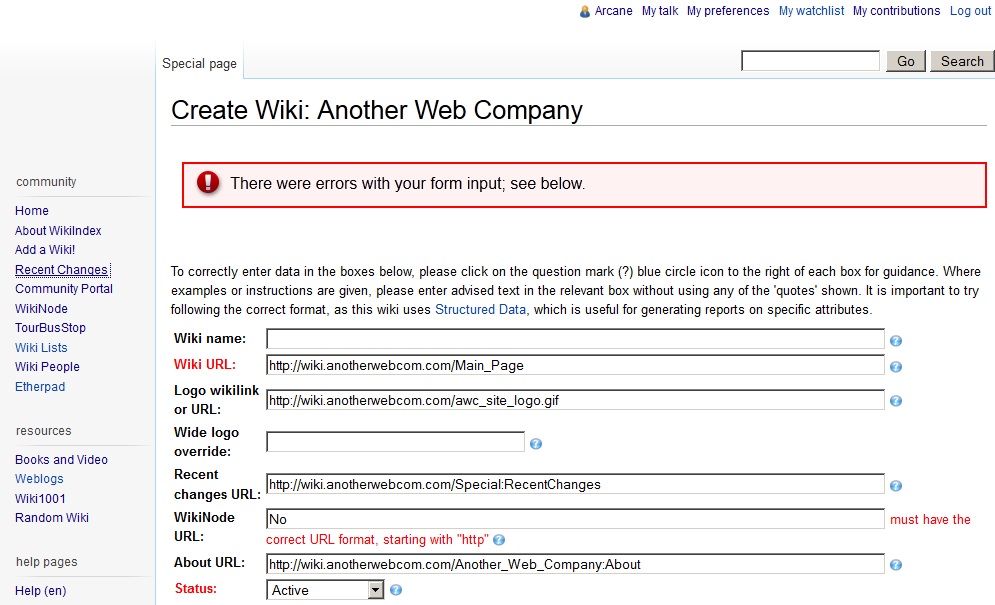Click the Log out link

point(970,11)
